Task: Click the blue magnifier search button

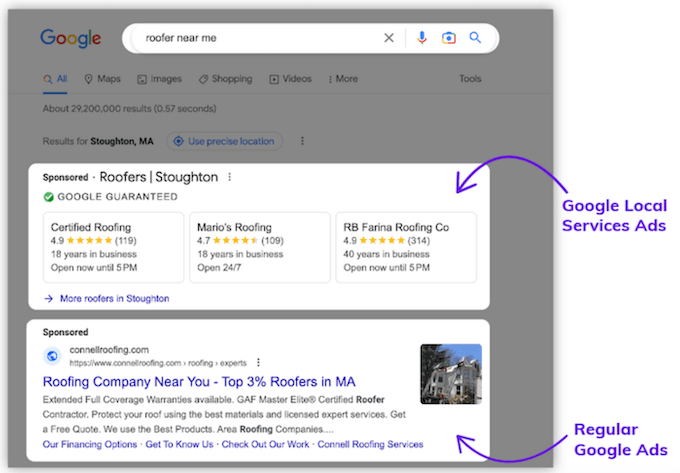Action: (x=475, y=38)
